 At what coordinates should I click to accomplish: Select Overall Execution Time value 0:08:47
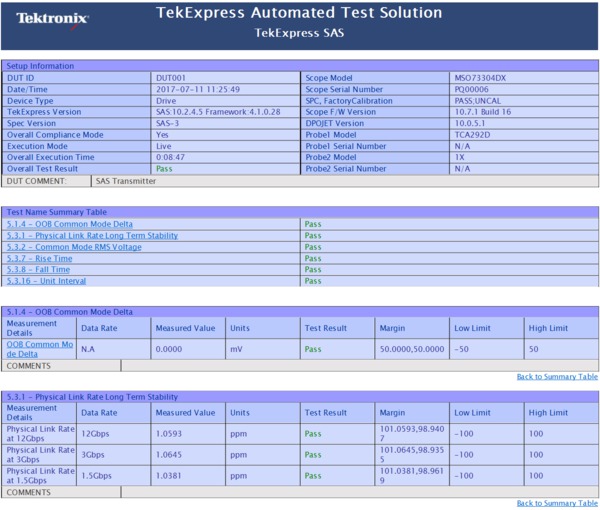(x=170, y=157)
